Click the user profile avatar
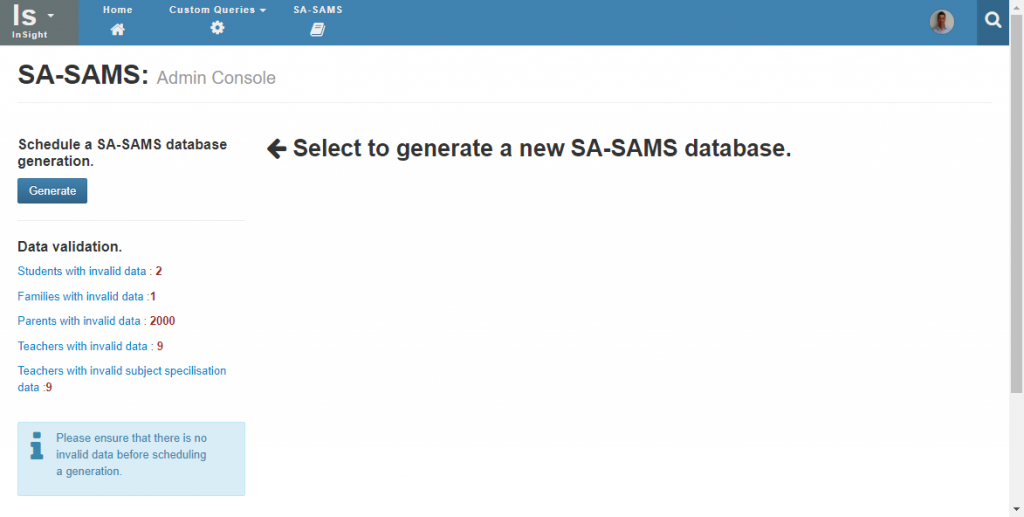 [942, 22]
